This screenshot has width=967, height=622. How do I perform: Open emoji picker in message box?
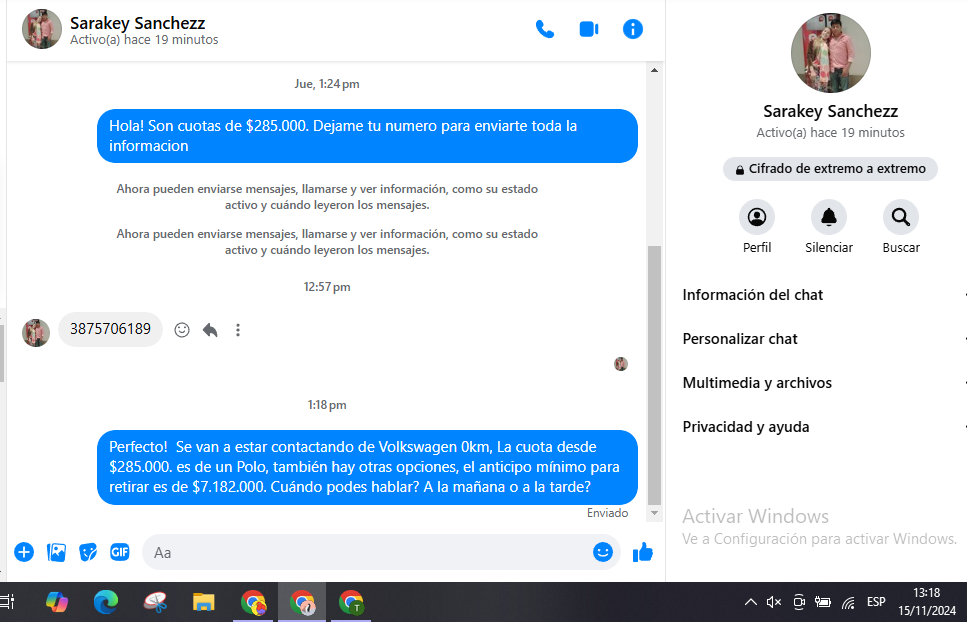tap(603, 552)
